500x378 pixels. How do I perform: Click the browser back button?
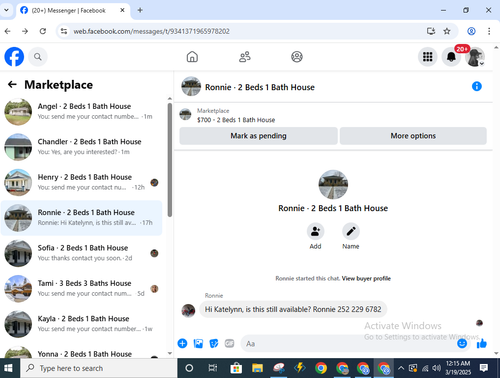pyautogui.click(x=8, y=31)
